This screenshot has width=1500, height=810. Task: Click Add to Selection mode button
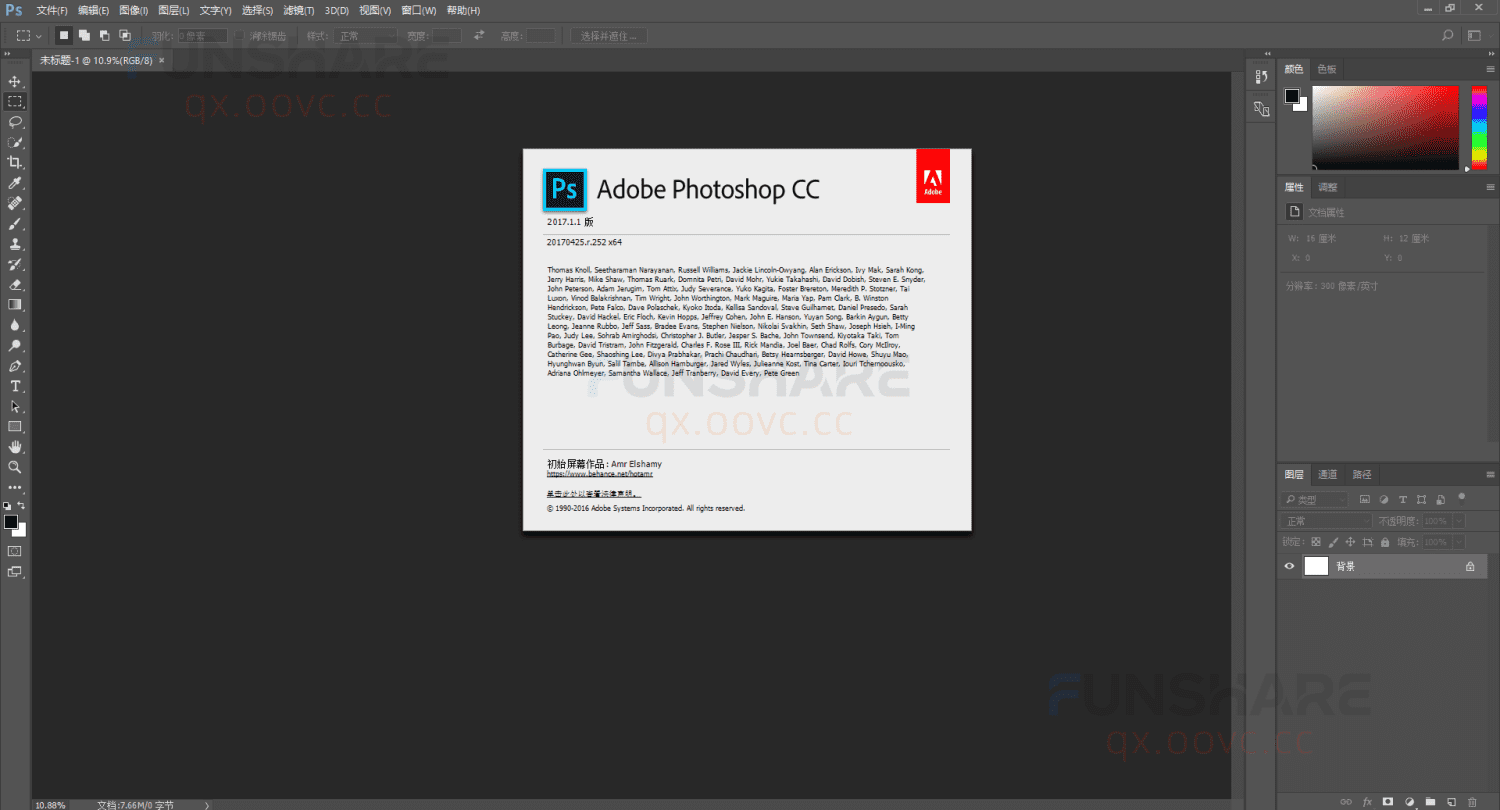(85, 35)
